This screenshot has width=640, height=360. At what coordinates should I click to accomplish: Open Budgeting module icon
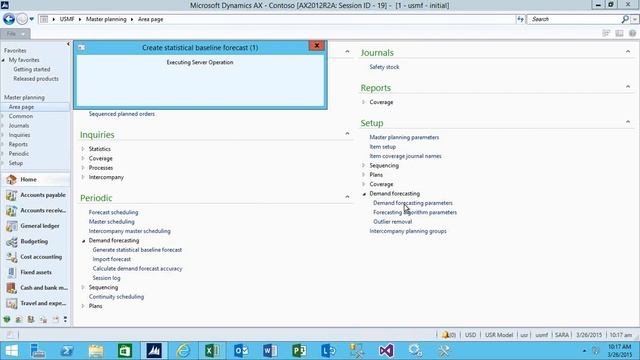click(x=11, y=241)
